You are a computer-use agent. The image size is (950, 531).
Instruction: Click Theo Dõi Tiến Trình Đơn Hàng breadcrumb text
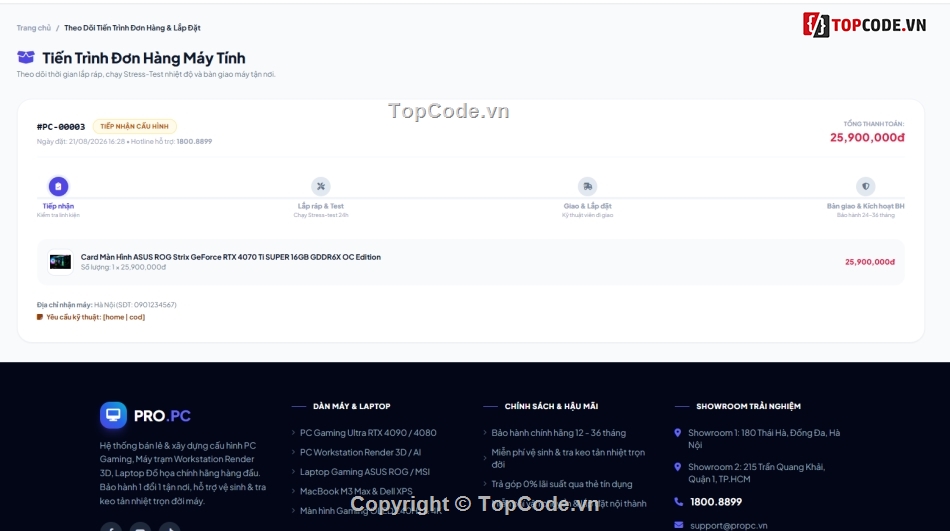tap(132, 28)
